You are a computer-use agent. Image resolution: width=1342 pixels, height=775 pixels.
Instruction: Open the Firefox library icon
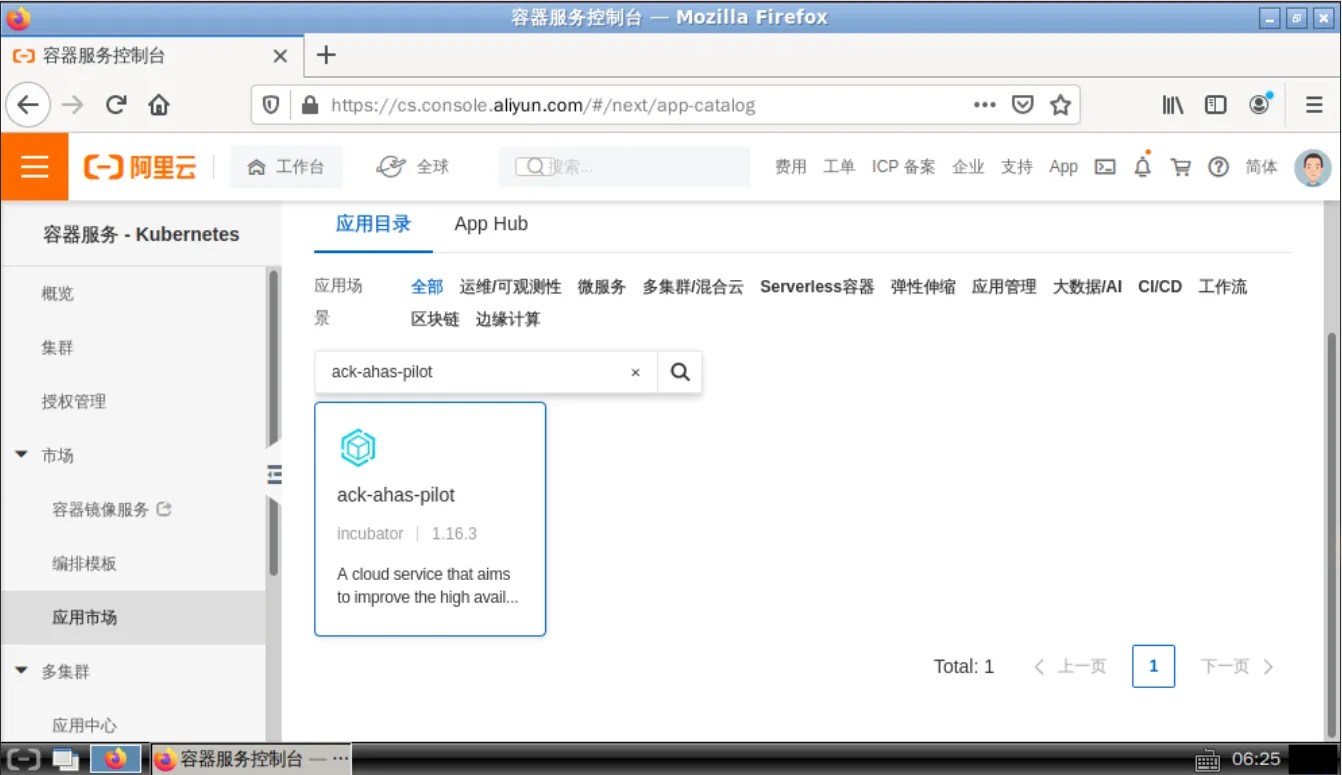pos(1173,105)
